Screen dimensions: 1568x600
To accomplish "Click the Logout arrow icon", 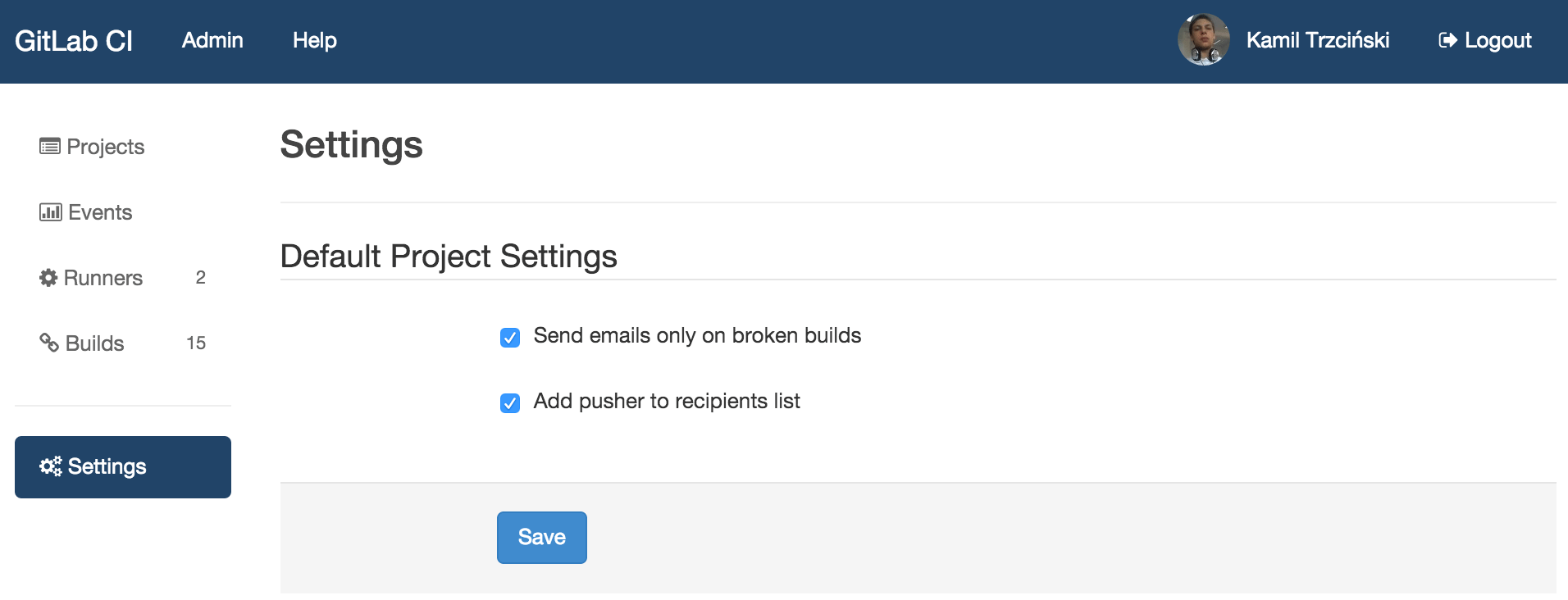I will (x=1447, y=40).
